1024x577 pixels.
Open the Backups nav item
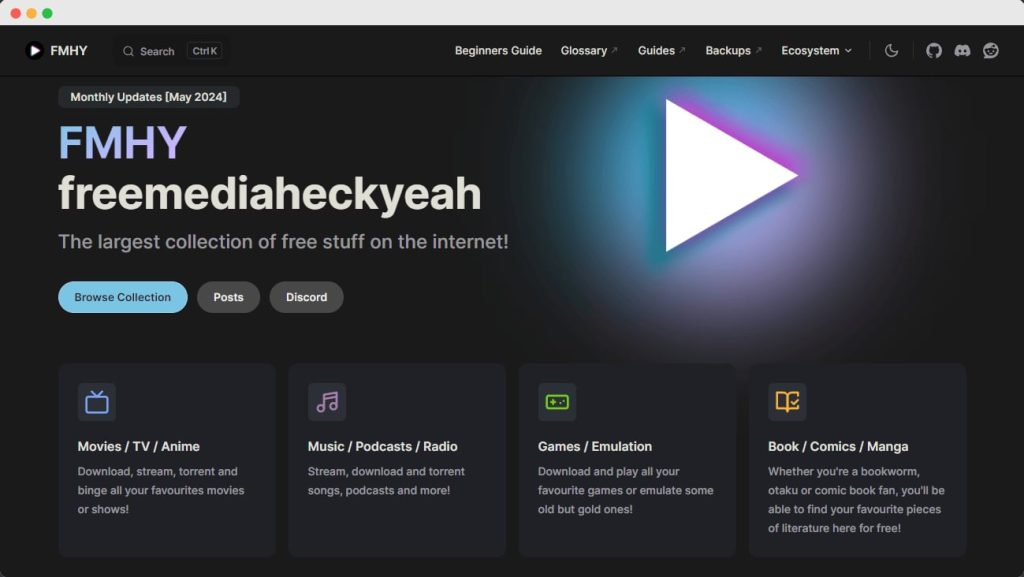point(733,51)
